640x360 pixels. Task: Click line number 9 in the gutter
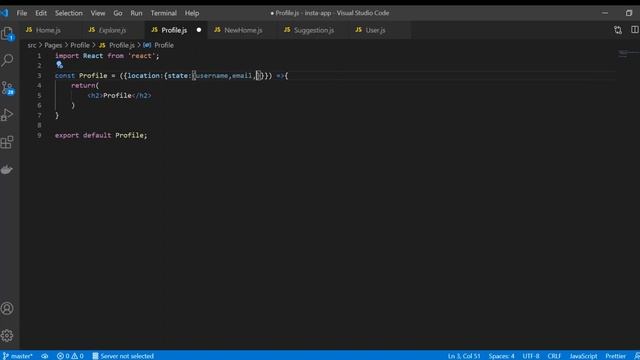tap(39, 135)
